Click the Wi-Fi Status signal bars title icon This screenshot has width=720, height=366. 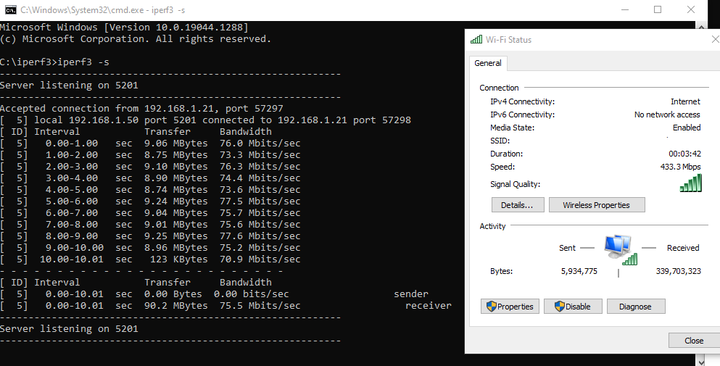click(476, 39)
